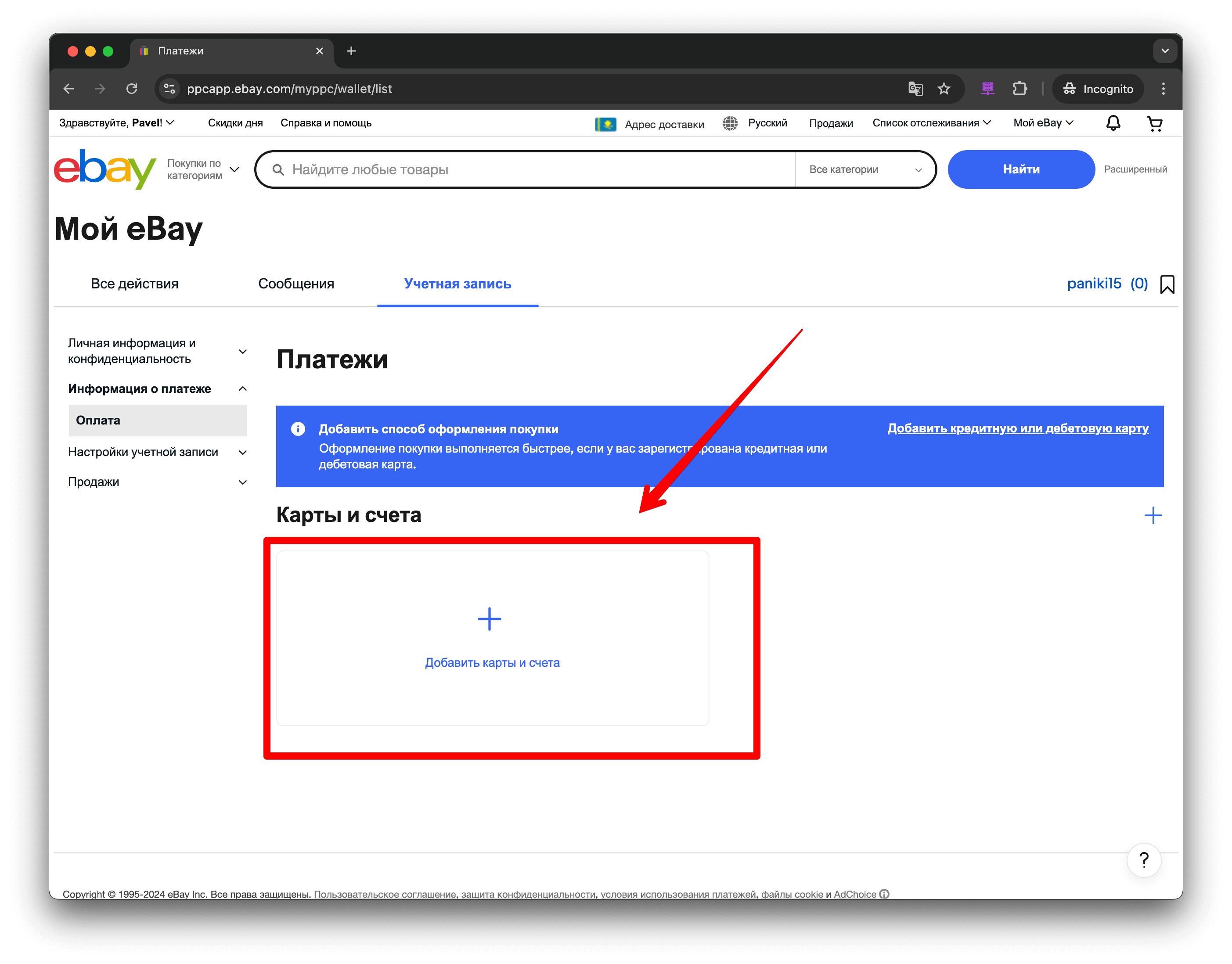The width and height of the screenshot is (1232, 964).
Task: Open a new browser tab
Action: (351, 51)
